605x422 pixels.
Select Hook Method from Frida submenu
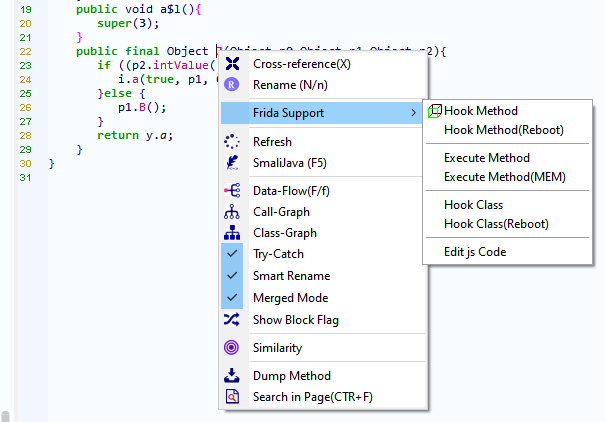tap(481, 111)
